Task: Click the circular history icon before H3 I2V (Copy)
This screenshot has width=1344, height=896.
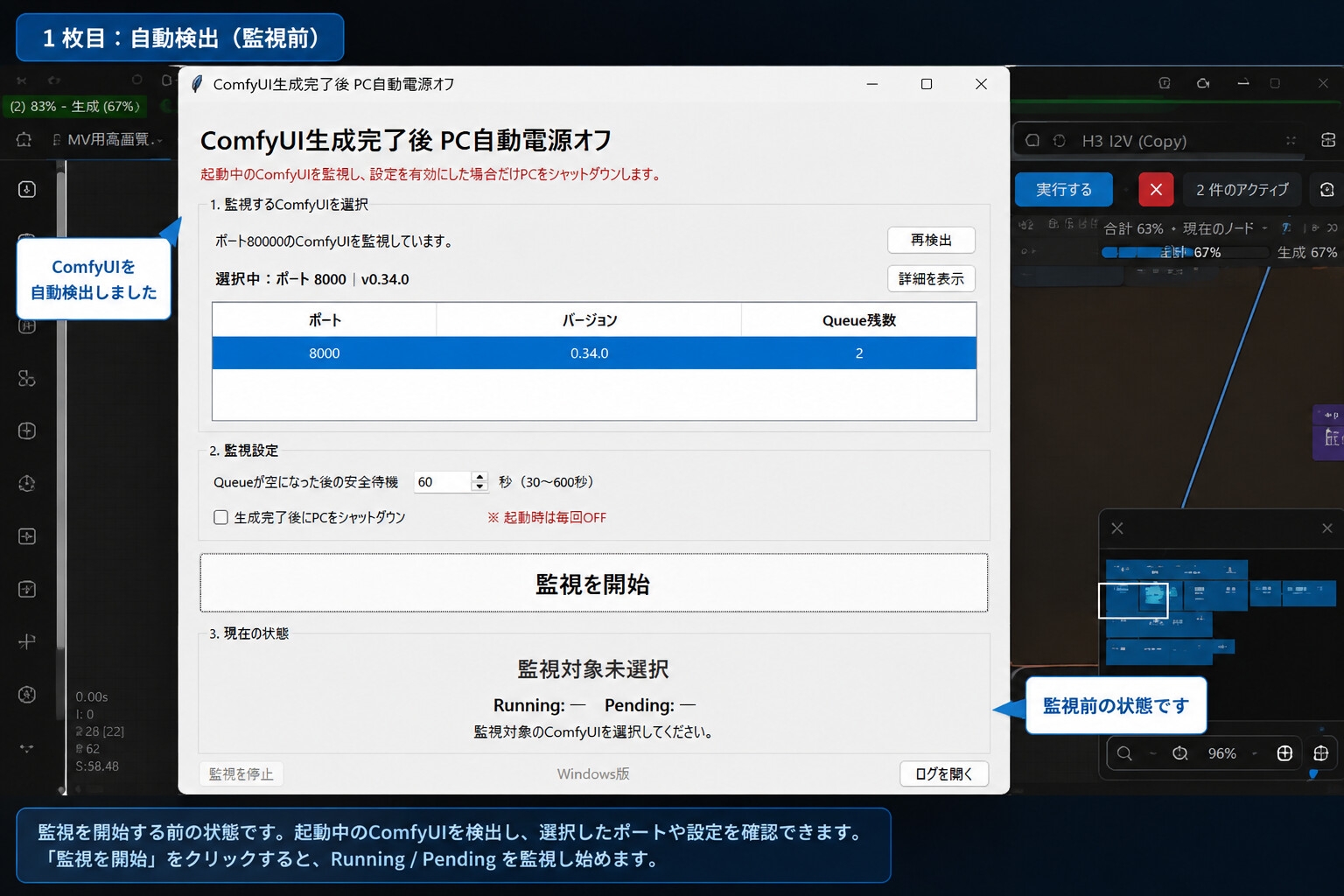Action: point(1059,140)
